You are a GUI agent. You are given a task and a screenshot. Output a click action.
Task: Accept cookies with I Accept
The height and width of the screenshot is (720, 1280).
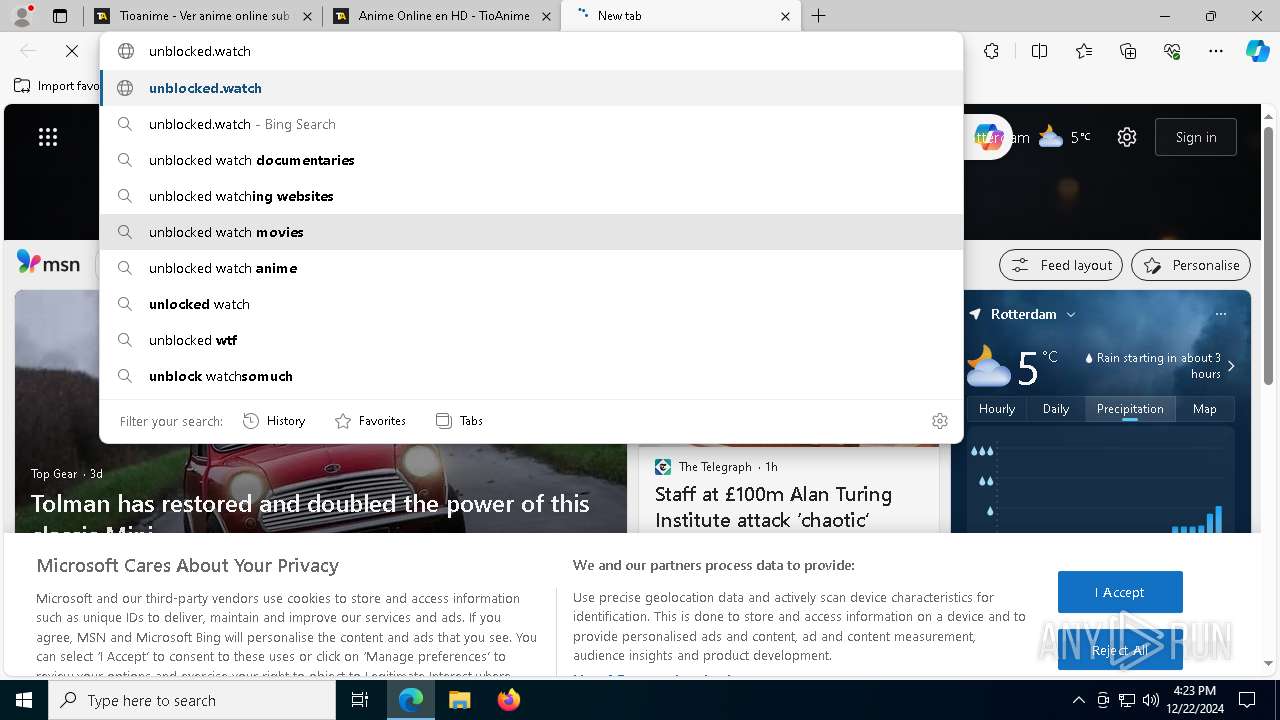tap(1120, 592)
